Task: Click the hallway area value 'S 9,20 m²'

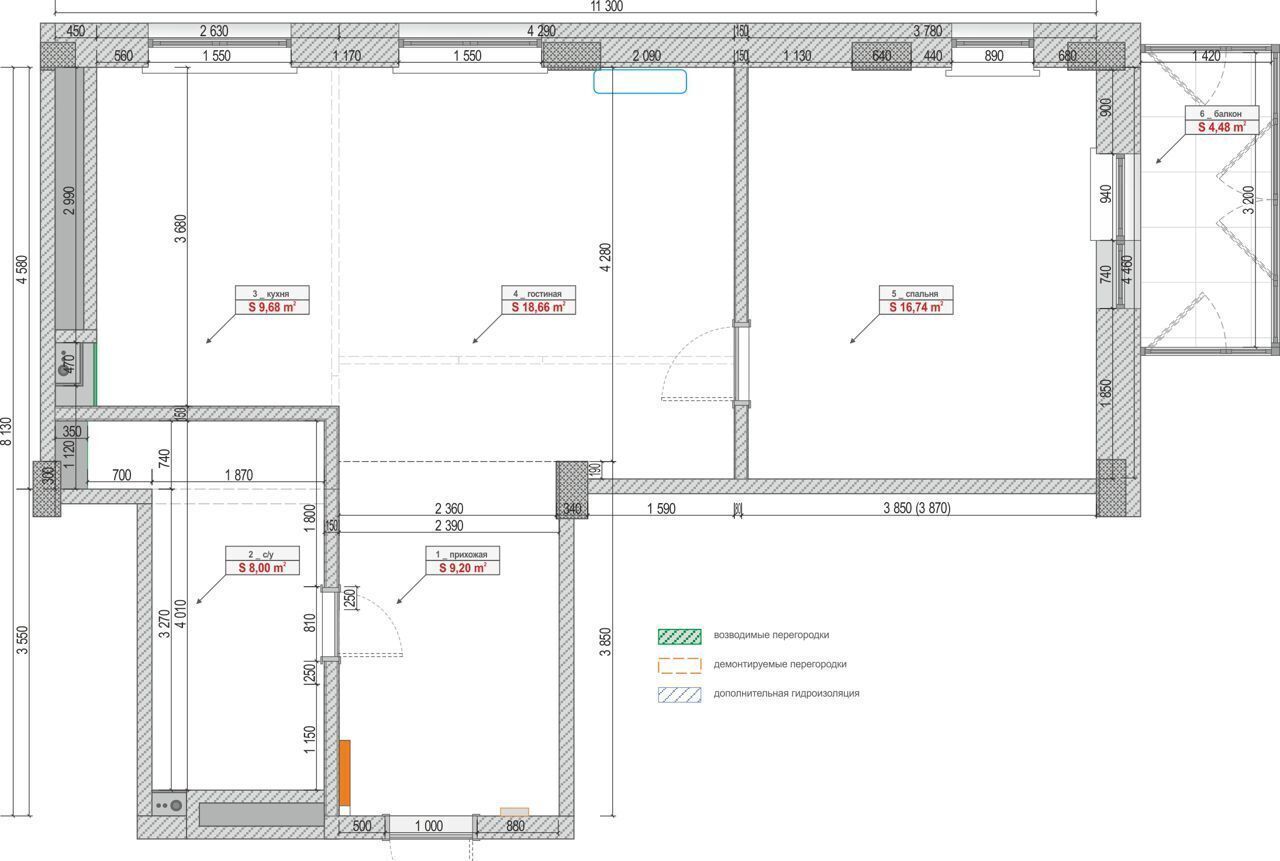Action: pos(462,567)
